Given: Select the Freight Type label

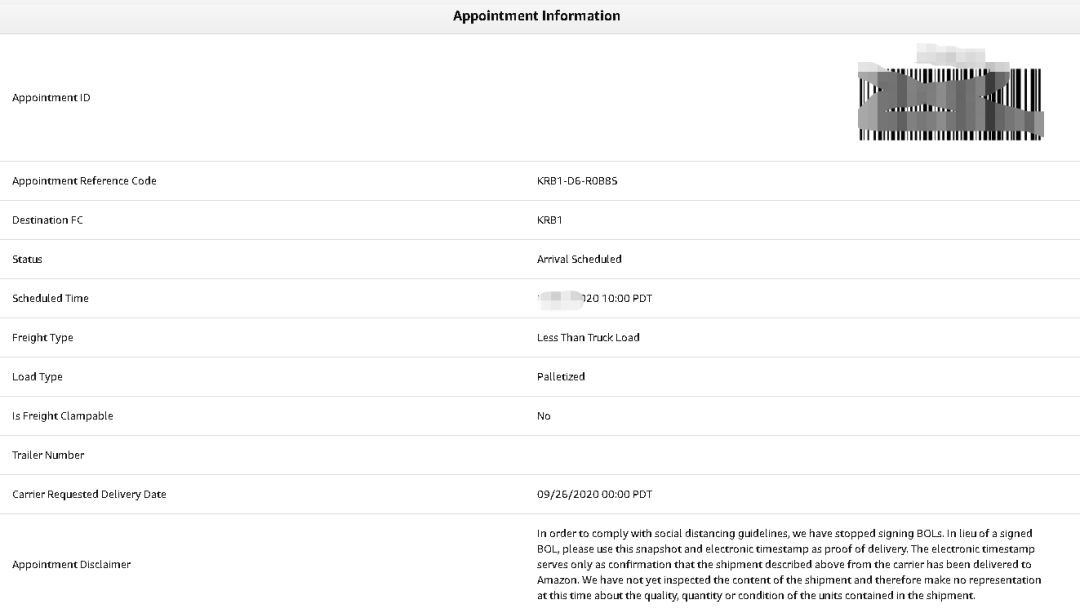Looking at the screenshot, I should 43,338.
